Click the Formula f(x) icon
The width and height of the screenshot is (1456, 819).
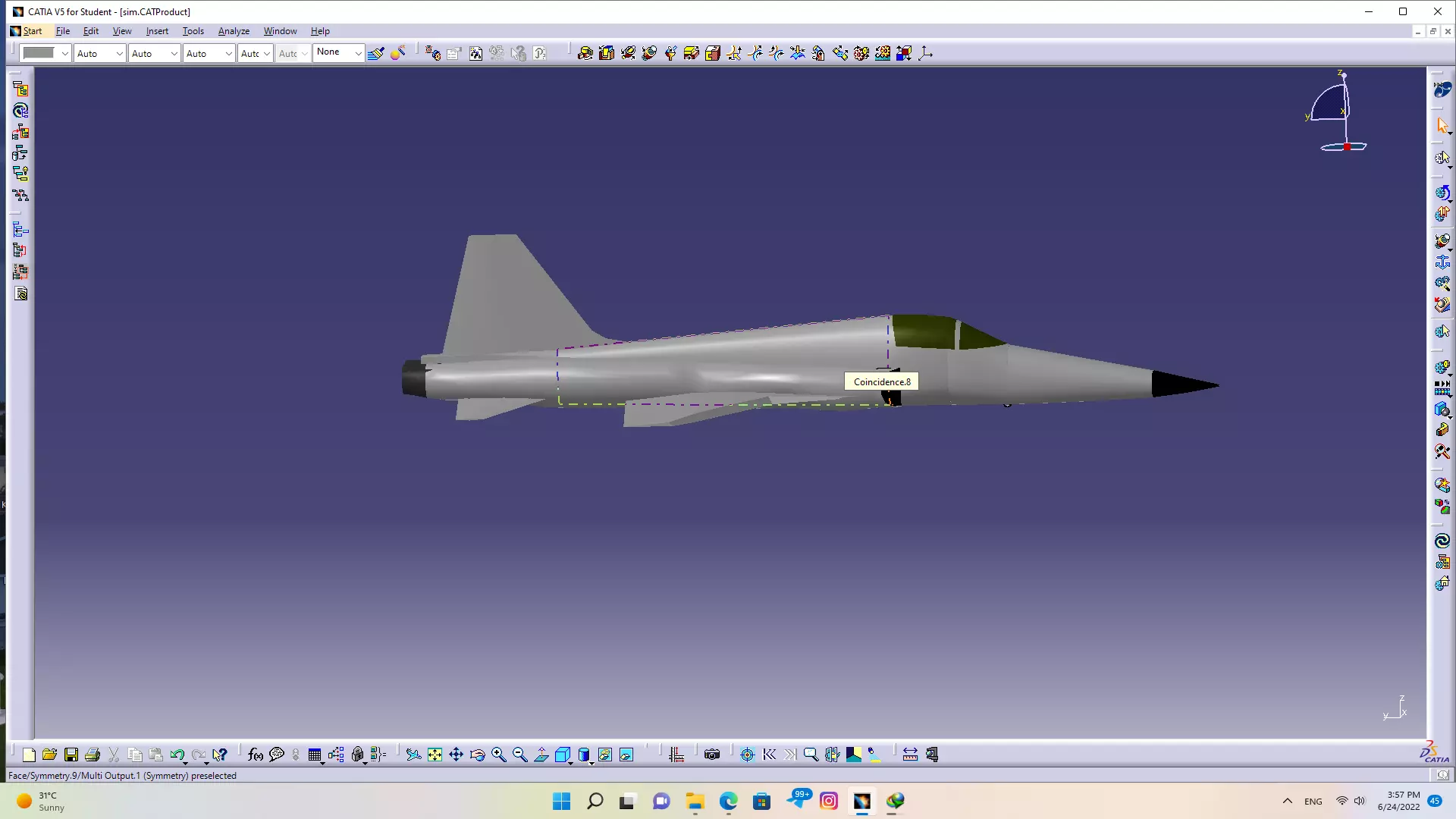click(256, 755)
